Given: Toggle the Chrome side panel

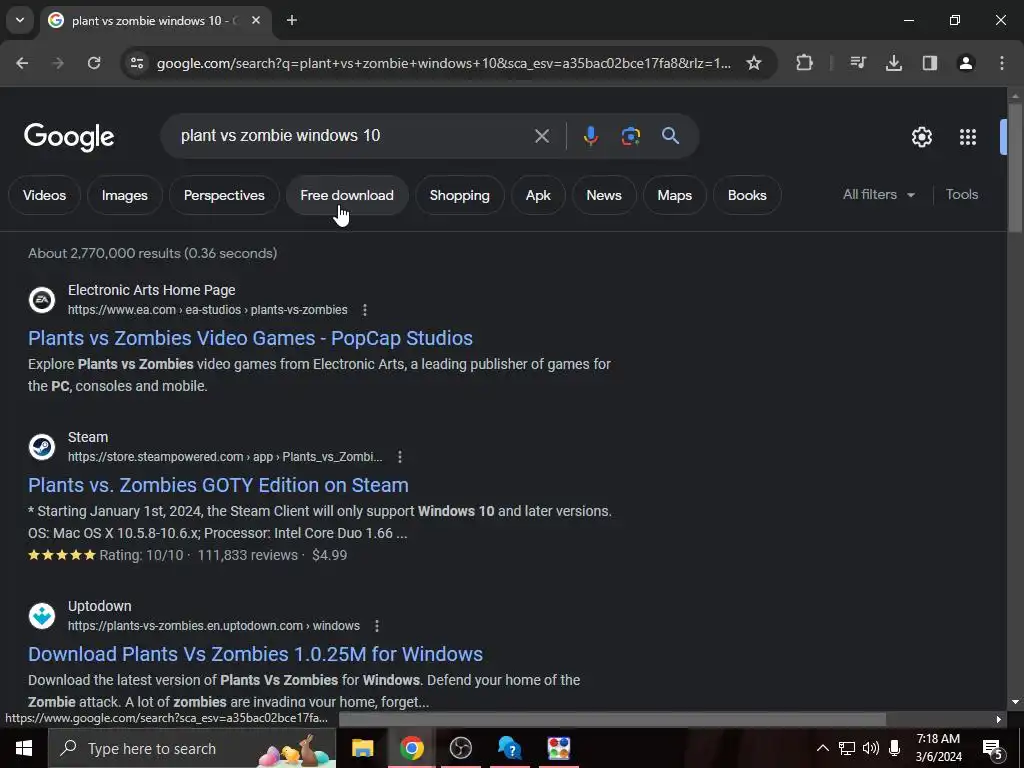Looking at the screenshot, I should (x=930, y=63).
